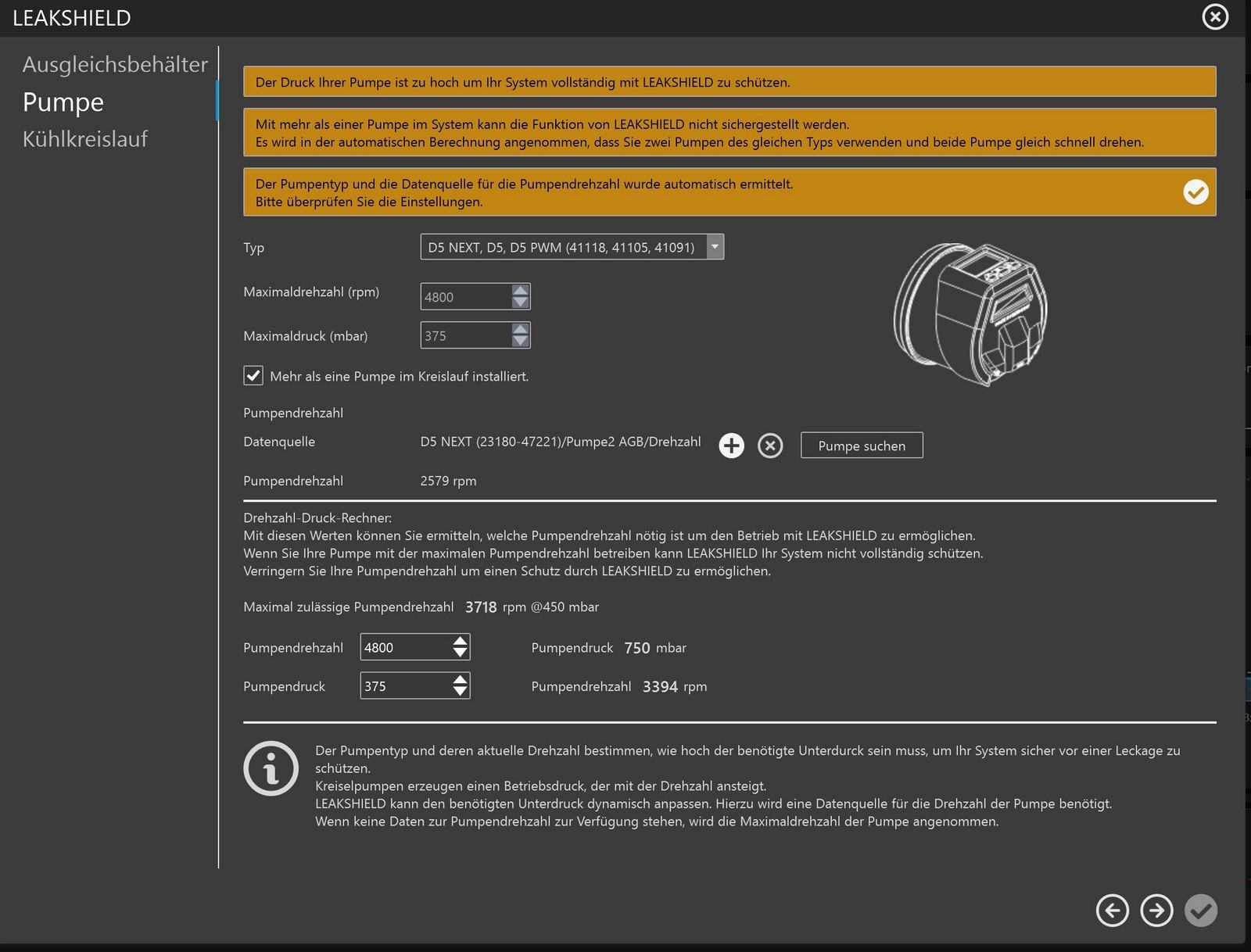Decrease Maximaldruck (mbar) with down arrow
The image size is (1251, 952).
point(520,342)
